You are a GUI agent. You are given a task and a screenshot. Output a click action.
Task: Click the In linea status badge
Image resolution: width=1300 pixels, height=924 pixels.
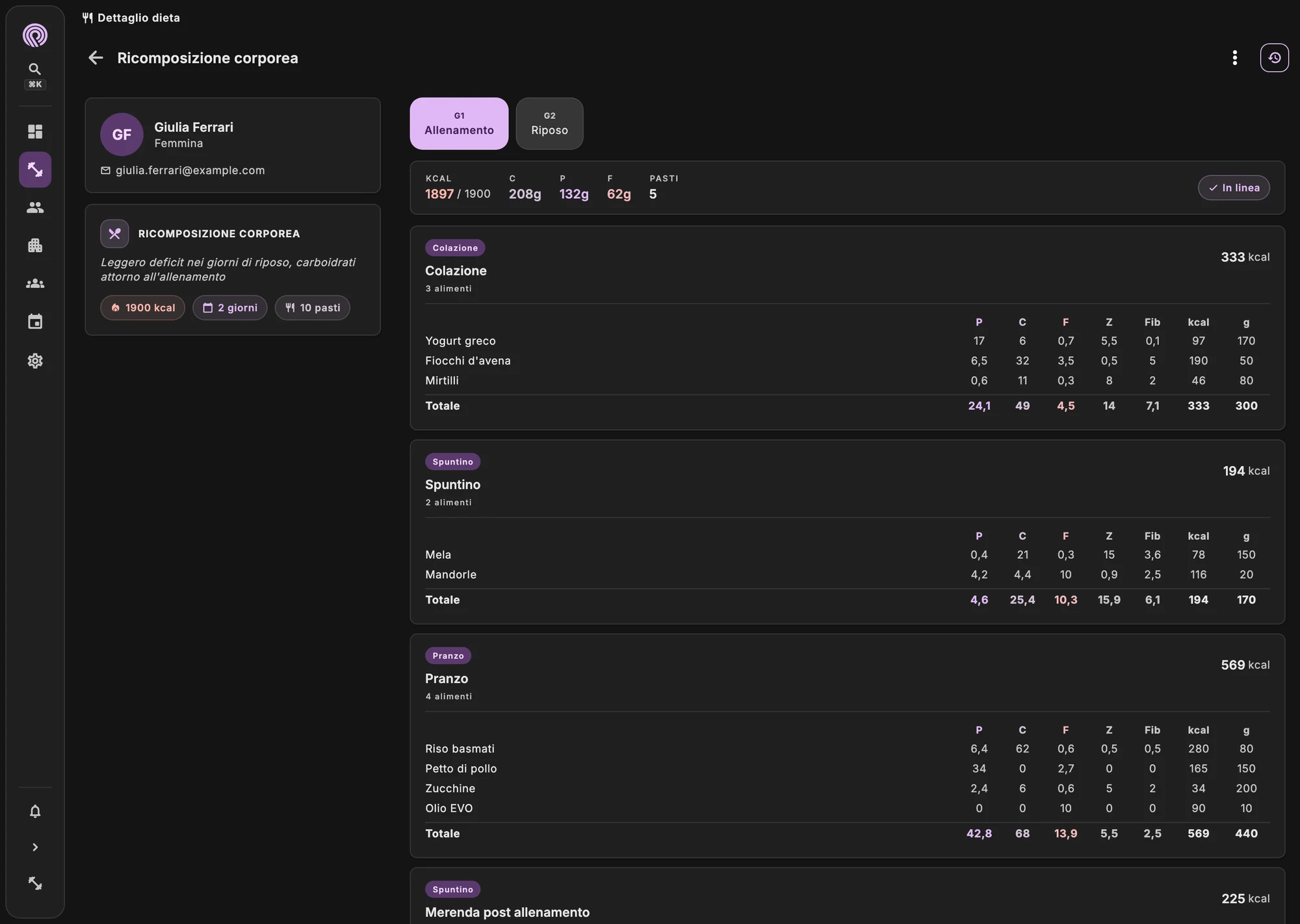pos(1234,188)
